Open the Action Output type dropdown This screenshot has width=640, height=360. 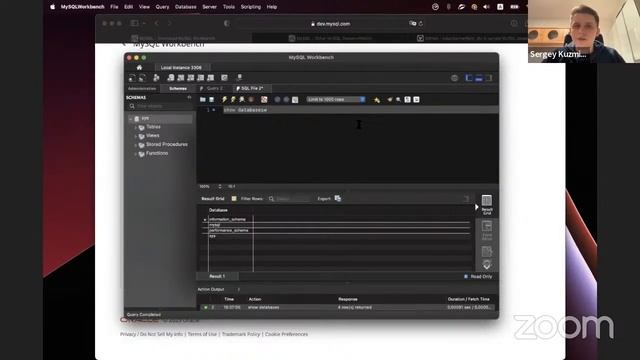tap(219, 289)
